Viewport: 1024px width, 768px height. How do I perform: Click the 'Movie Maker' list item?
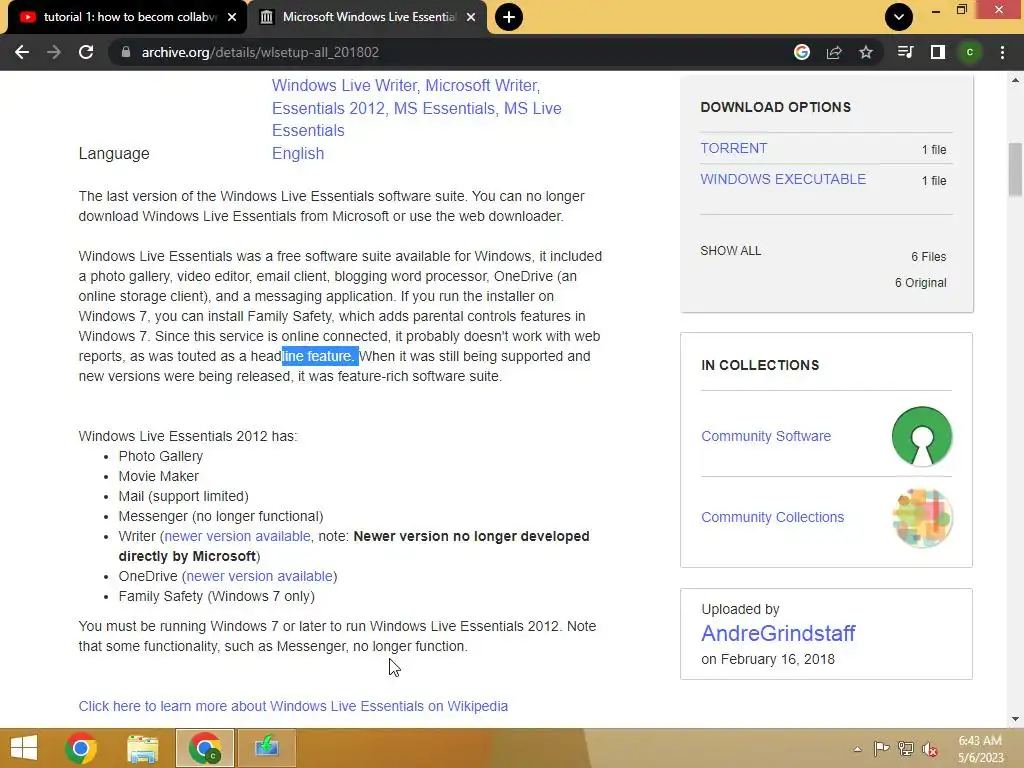pos(159,476)
